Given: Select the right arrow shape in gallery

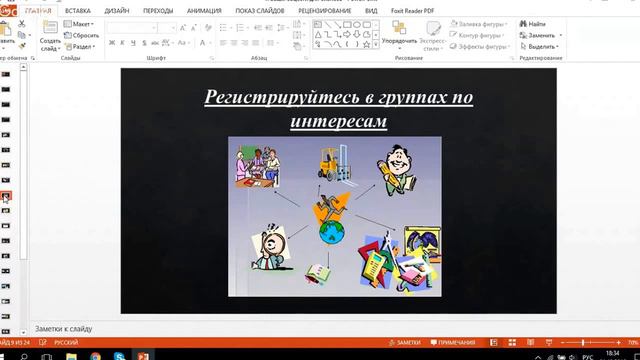Looking at the screenshot, I should coord(347,35).
